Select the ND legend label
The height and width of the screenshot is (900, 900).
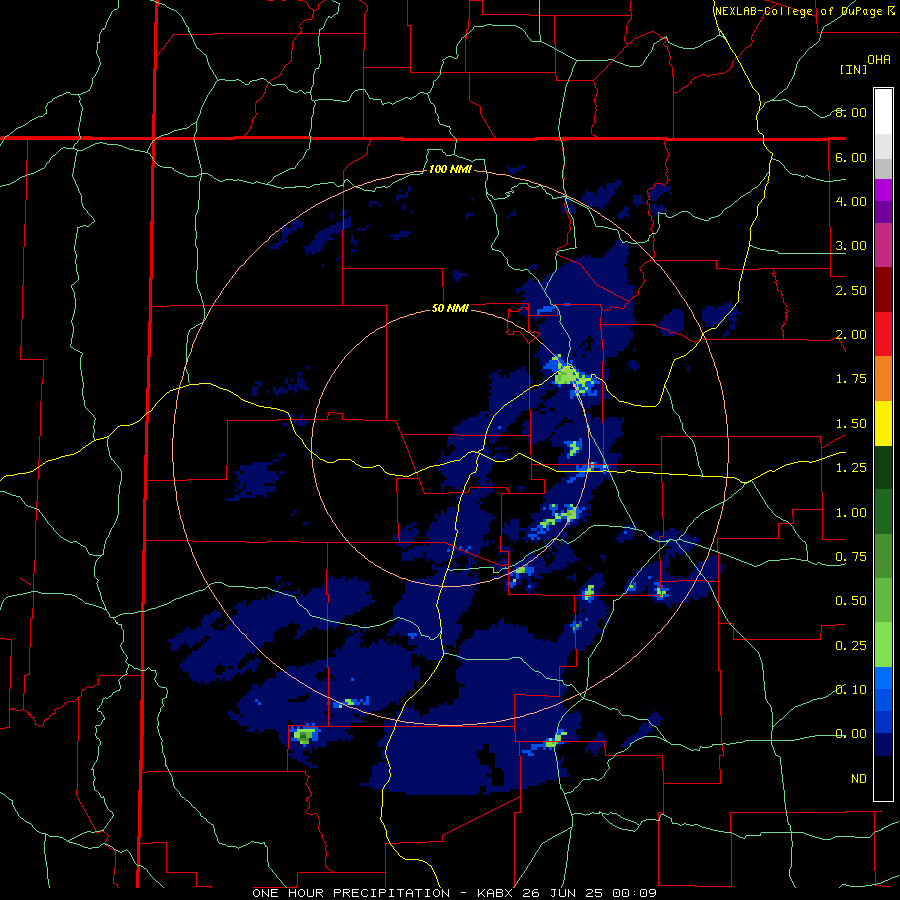tap(859, 779)
